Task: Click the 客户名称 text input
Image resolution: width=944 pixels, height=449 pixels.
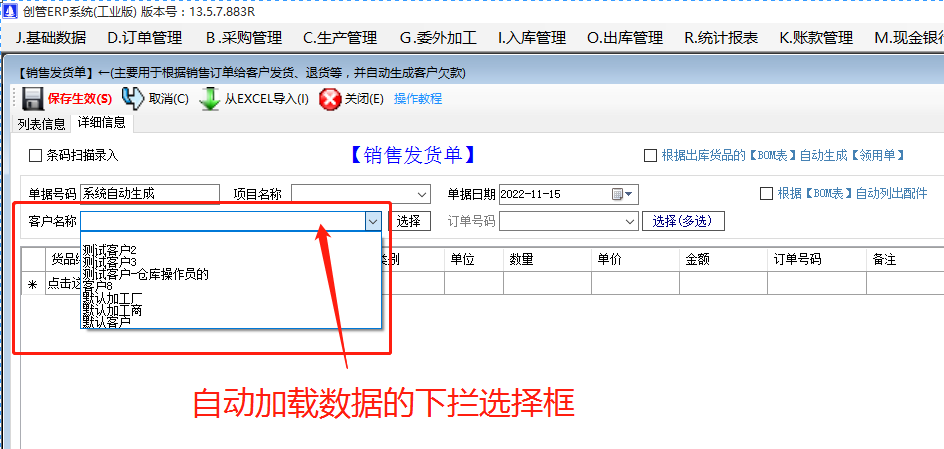Action: pos(223,221)
